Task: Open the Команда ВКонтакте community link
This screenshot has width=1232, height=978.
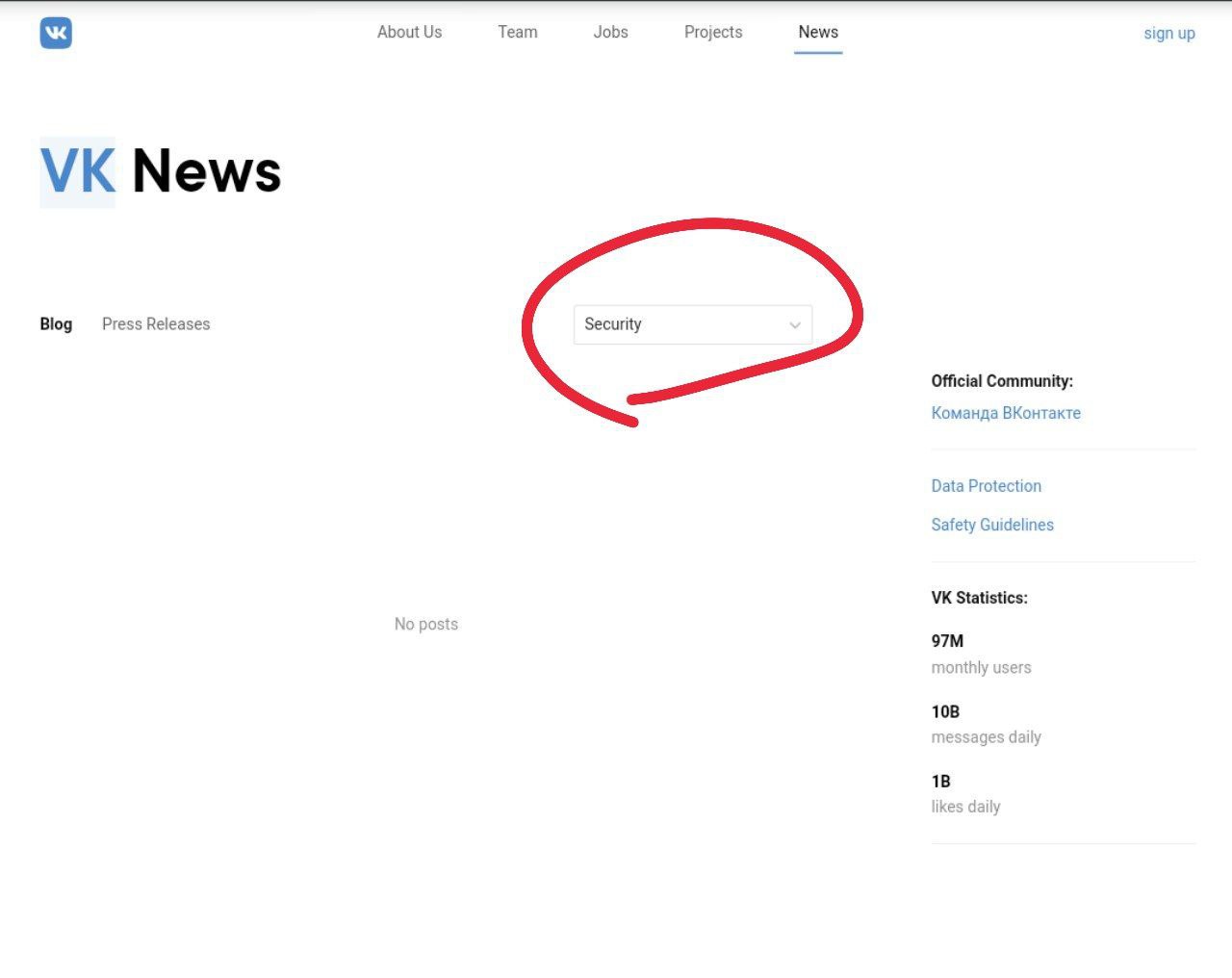Action: point(1006,413)
